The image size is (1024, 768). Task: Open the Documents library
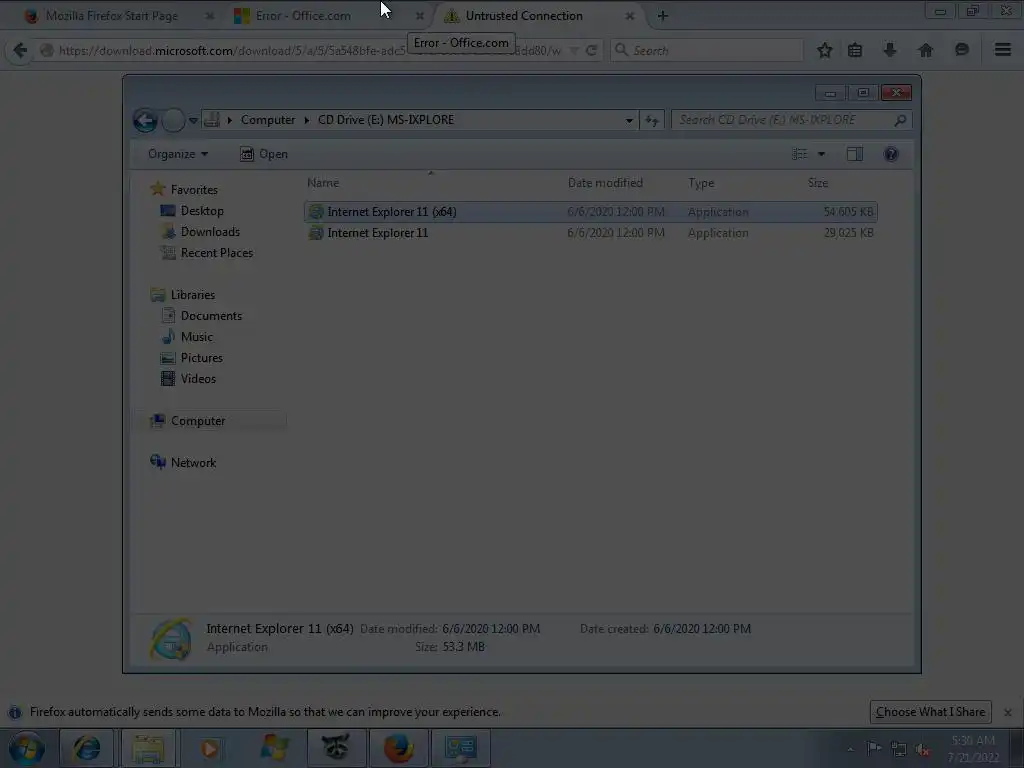[211, 316]
